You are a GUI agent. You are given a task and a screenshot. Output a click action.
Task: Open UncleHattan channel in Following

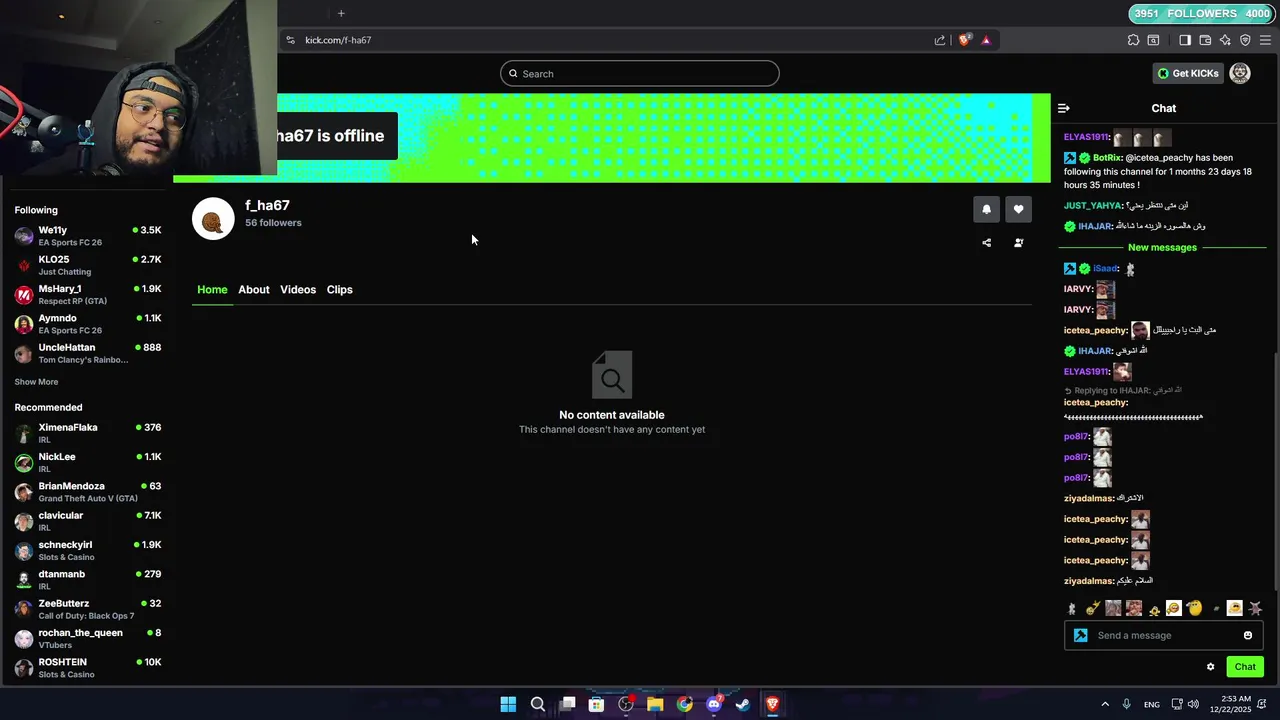point(88,353)
